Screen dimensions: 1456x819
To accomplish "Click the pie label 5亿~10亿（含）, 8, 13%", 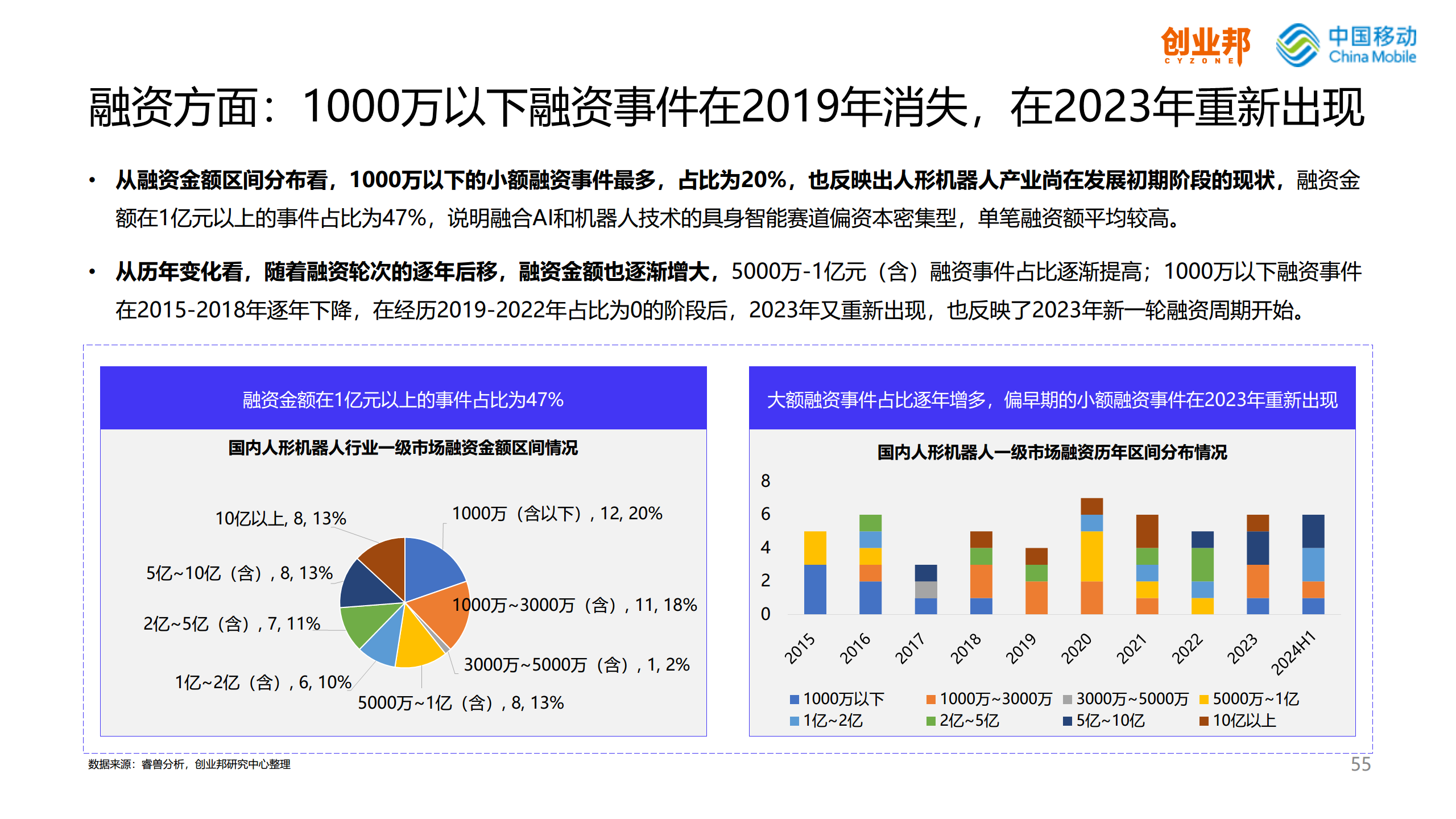I will (x=239, y=573).
